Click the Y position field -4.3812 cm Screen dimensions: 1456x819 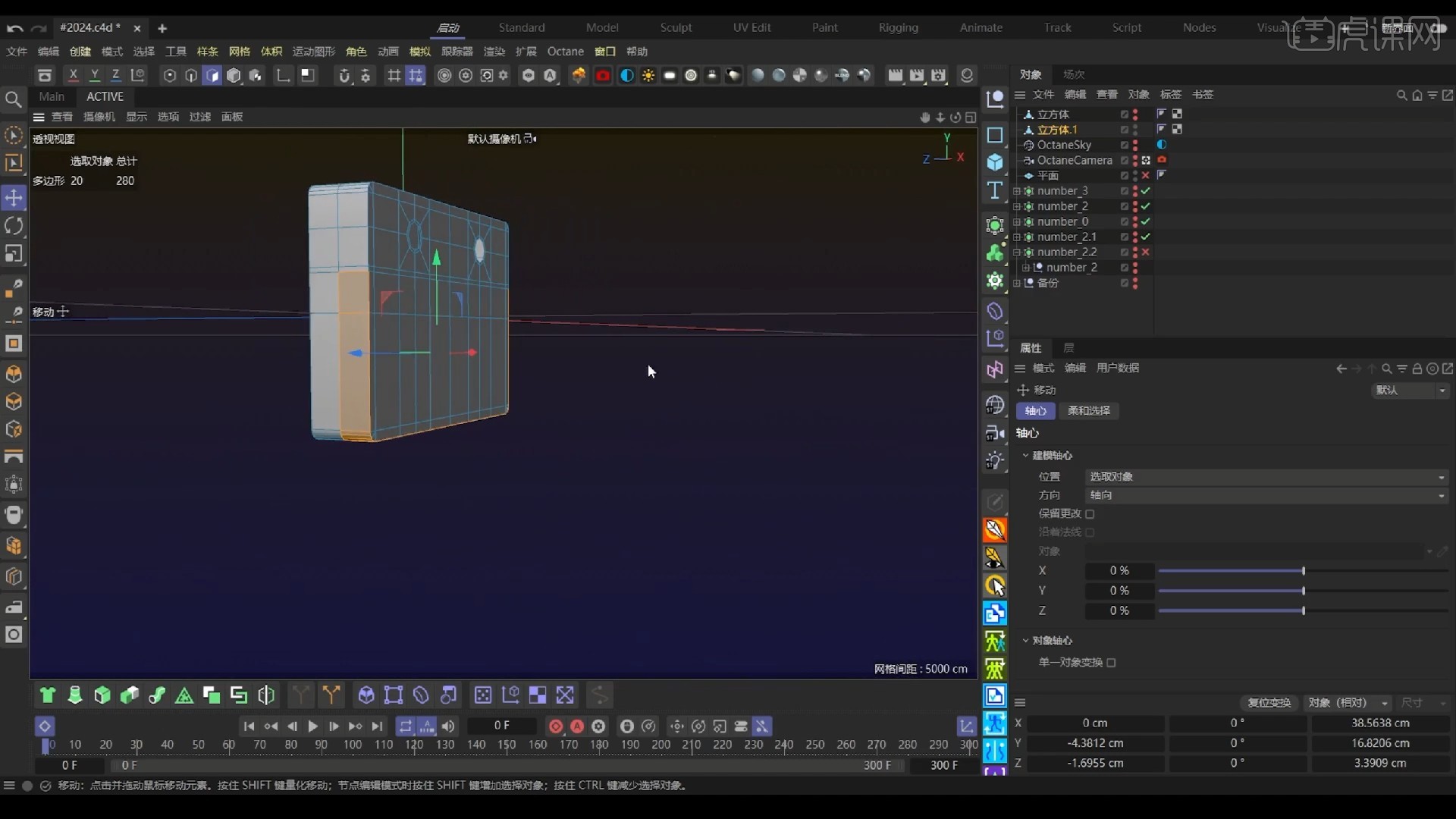coord(1095,744)
